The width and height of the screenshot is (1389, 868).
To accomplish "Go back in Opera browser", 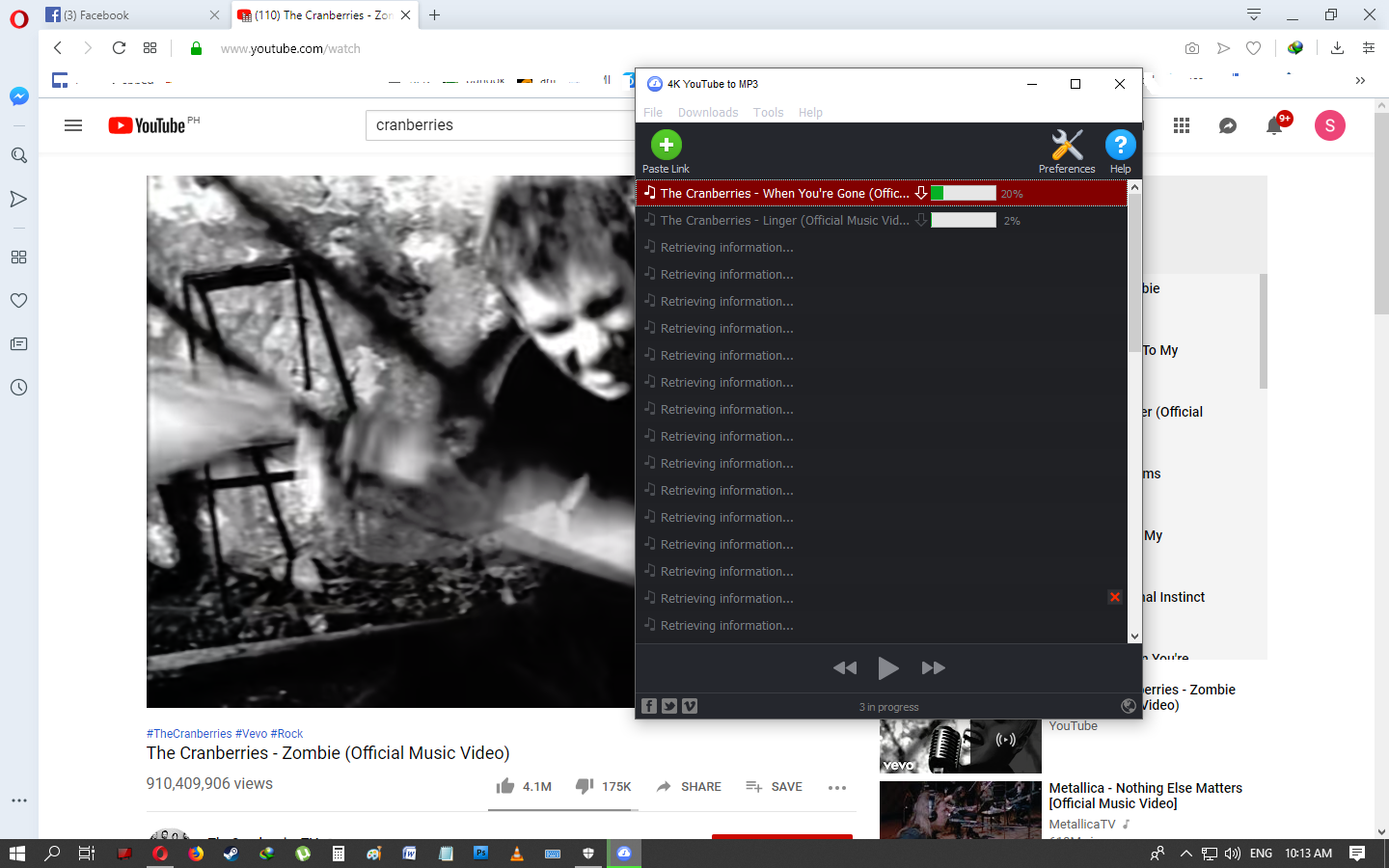I will [58, 48].
